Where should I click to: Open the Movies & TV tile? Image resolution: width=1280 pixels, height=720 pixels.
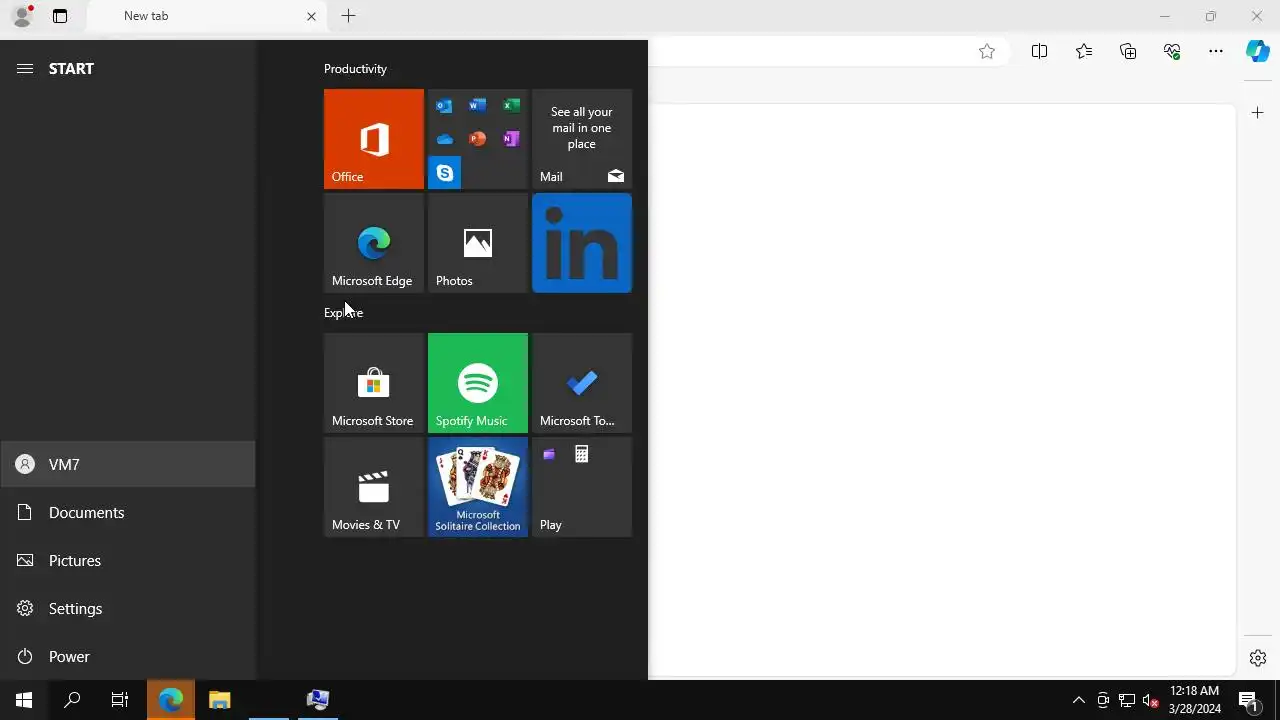tap(374, 487)
